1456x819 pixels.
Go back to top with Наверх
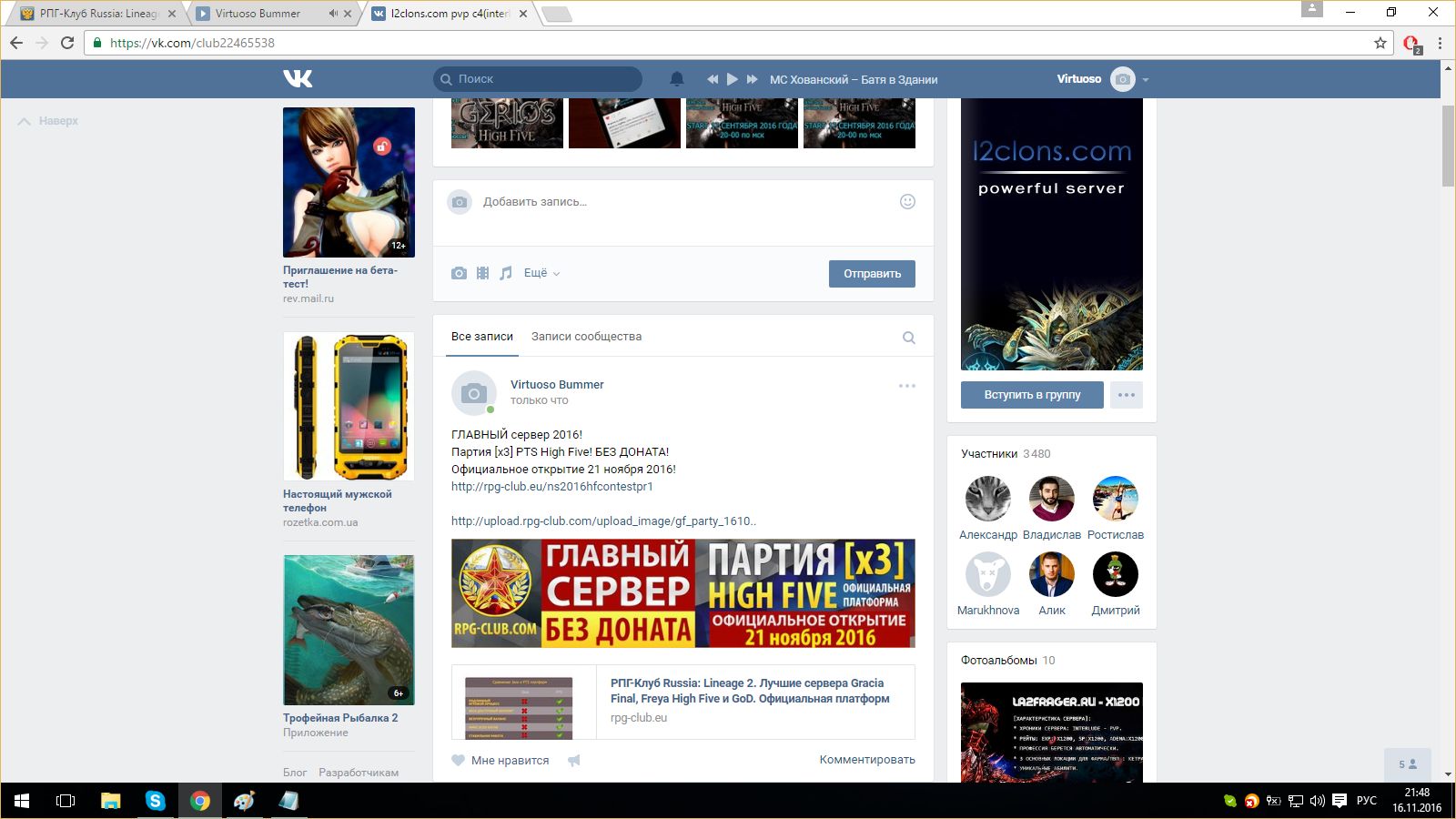48,121
